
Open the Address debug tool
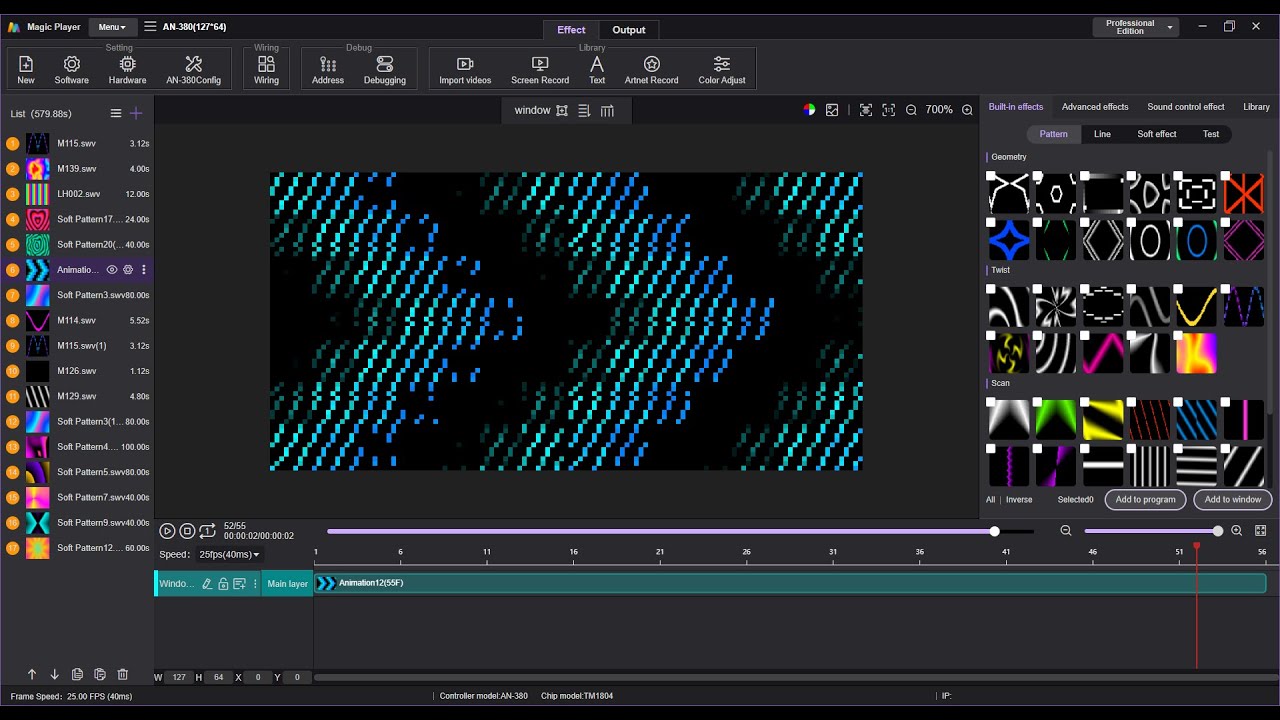coord(328,69)
